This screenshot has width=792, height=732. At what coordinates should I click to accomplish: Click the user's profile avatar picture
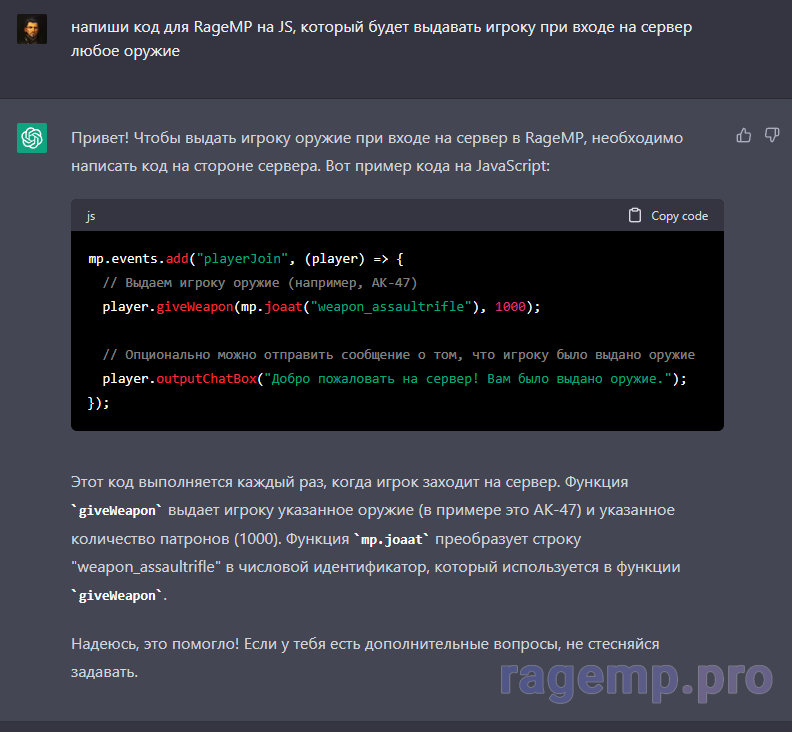click(x=32, y=29)
